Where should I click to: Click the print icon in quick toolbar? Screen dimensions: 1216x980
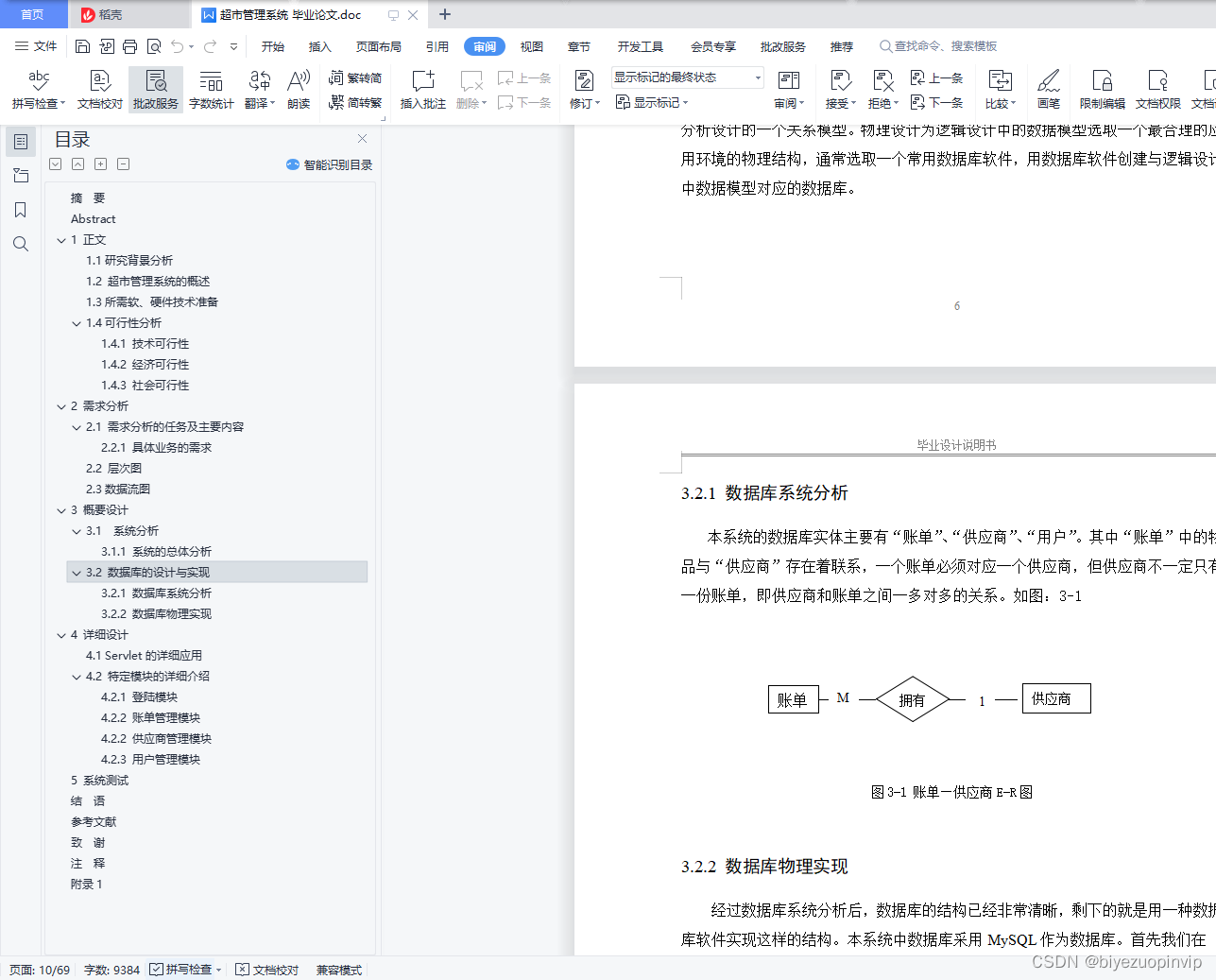coord(130,46)
